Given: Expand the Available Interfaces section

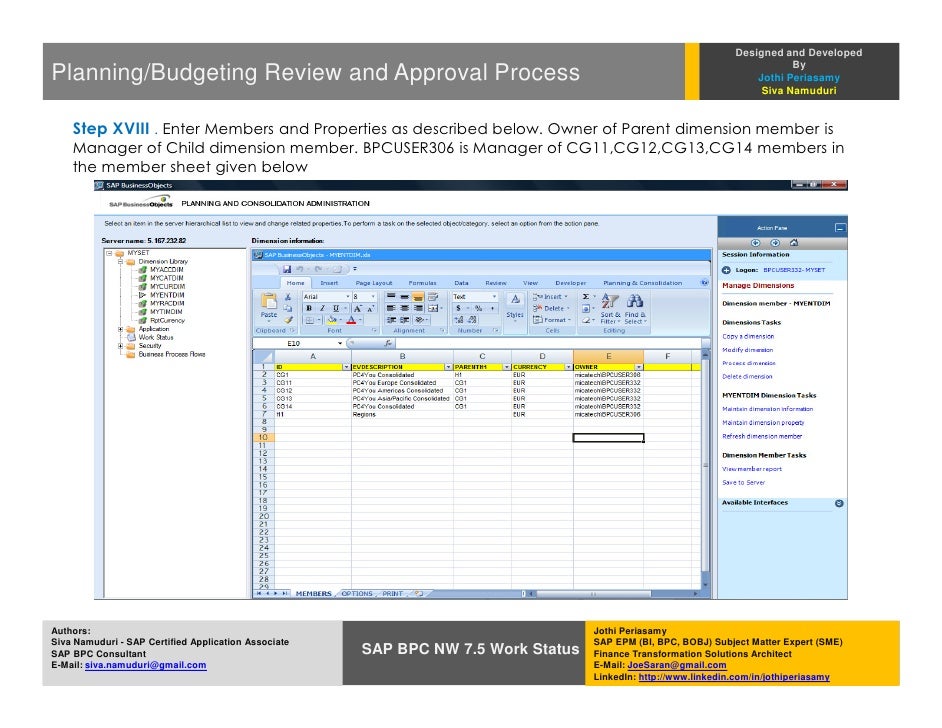Looking at the screenshot, I should (839, 503).
